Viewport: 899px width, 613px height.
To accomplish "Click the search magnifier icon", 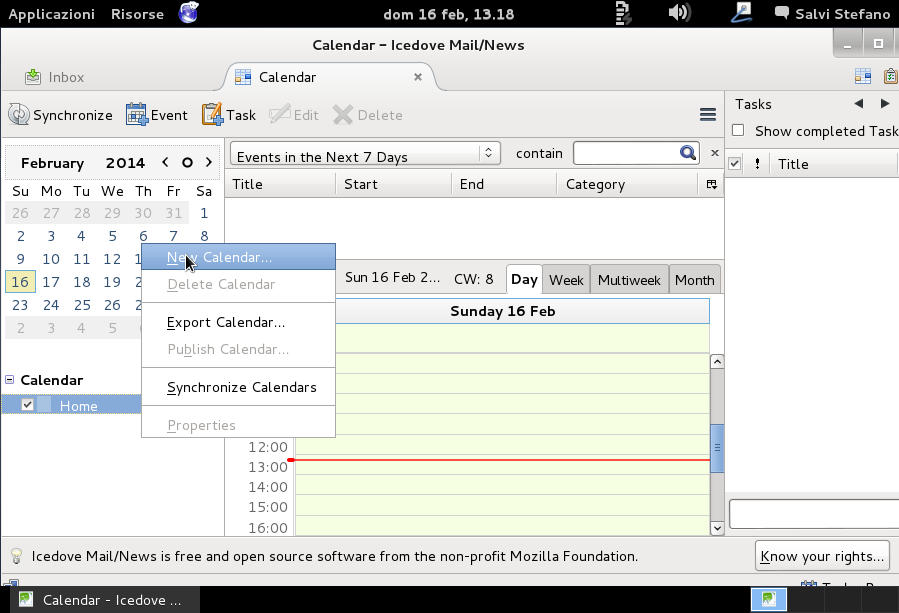I will click(x=687, y=153).
